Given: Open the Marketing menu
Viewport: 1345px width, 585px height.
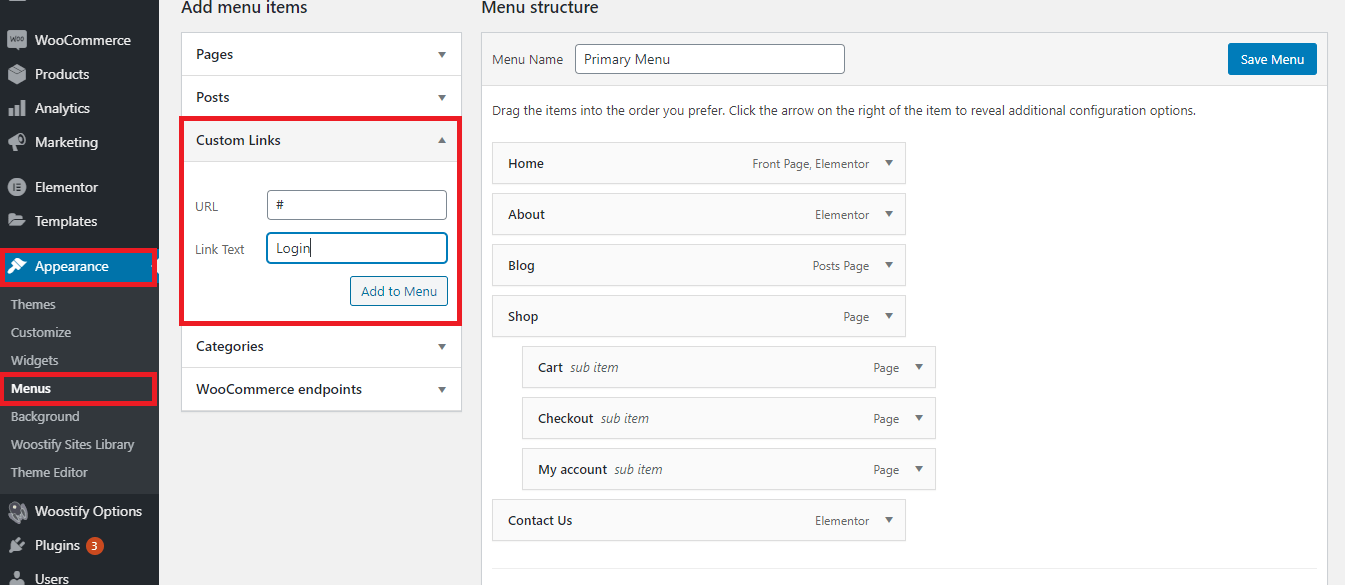Looking at the screenshot, I should click(66, 142).
